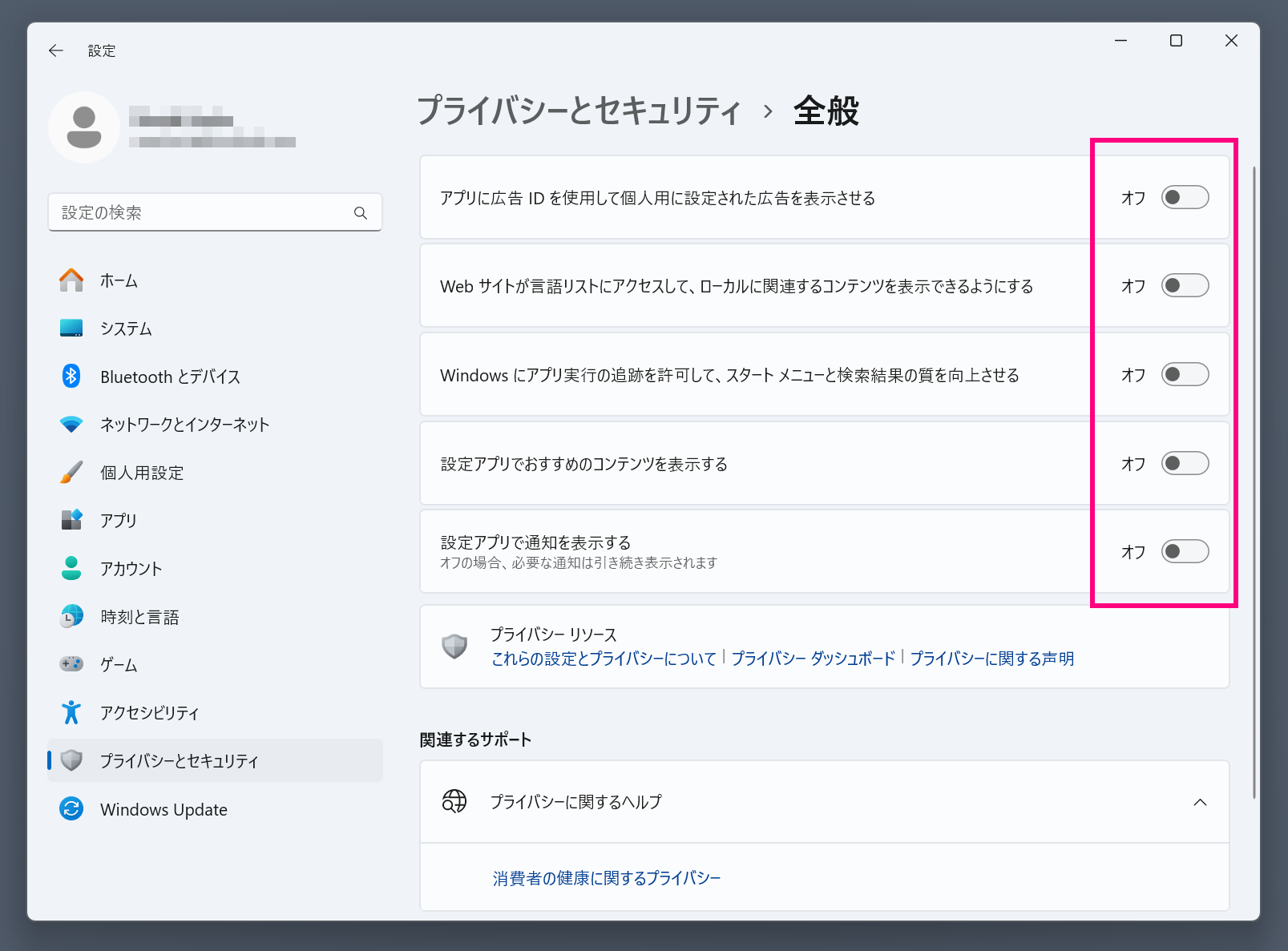
Task: Open 消費者の健康に関するプライバシー link
Action: (x=607, y=878)
